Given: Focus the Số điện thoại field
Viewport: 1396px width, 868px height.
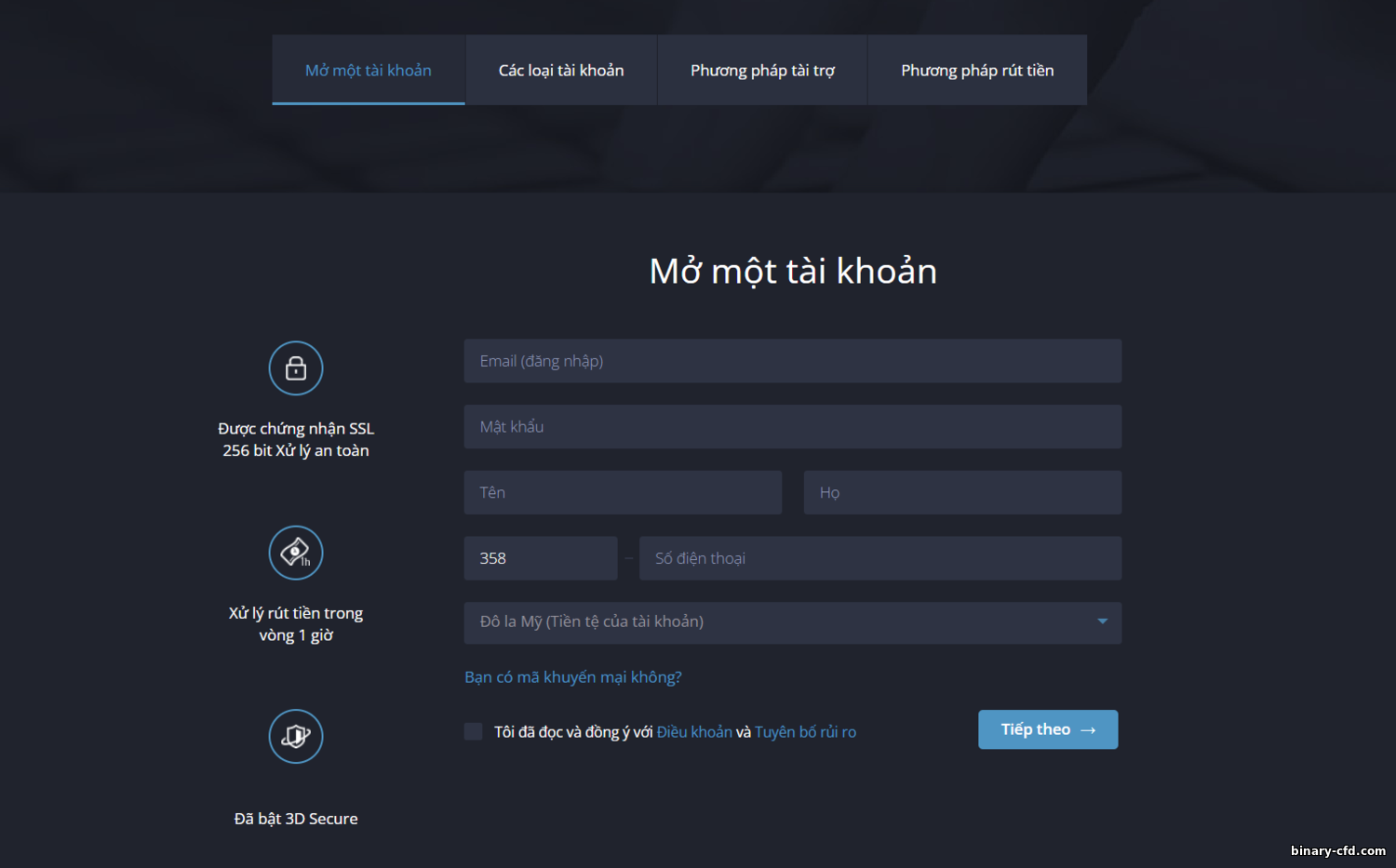Looking at the screenshot, I should click(x=880, y=558).
